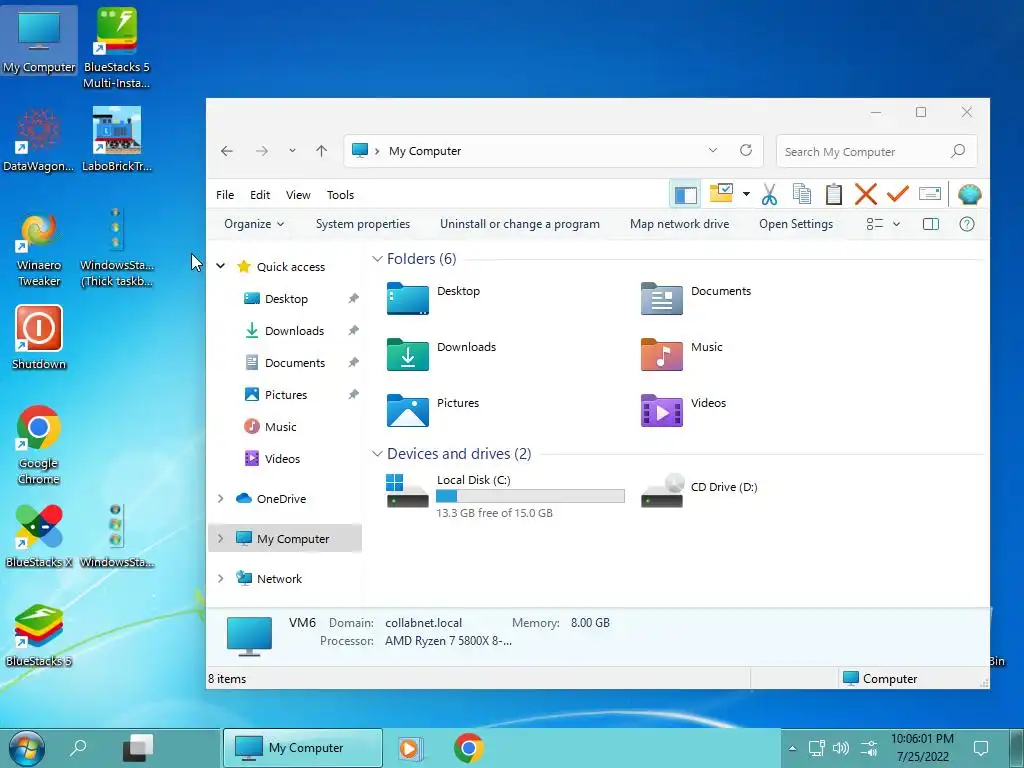Image resolution: width=1024 pixels, height=768 pixels.
Task: Click the red Delete X toolbar icon
Action: pos(866,194)
